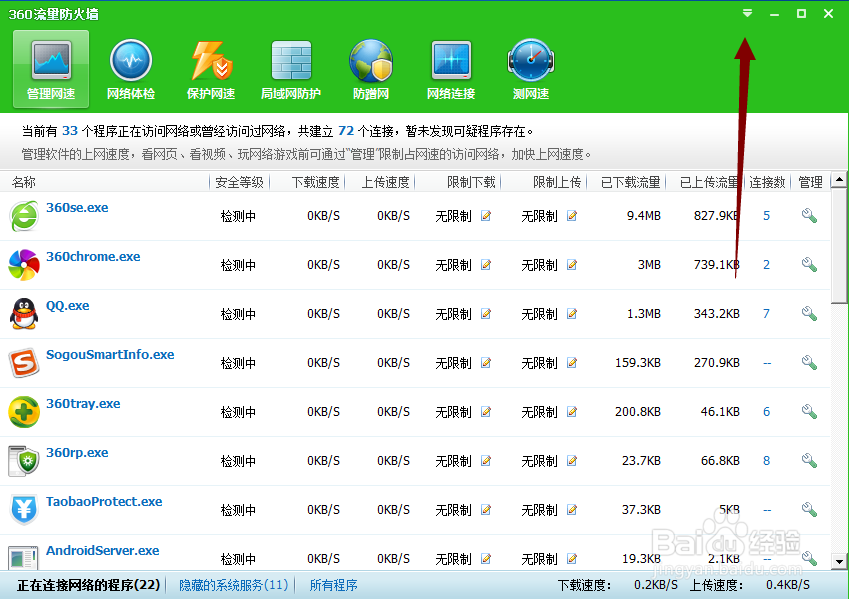
Task: Open manage wrench for 360tray.exe
Action: click(809, 412)
